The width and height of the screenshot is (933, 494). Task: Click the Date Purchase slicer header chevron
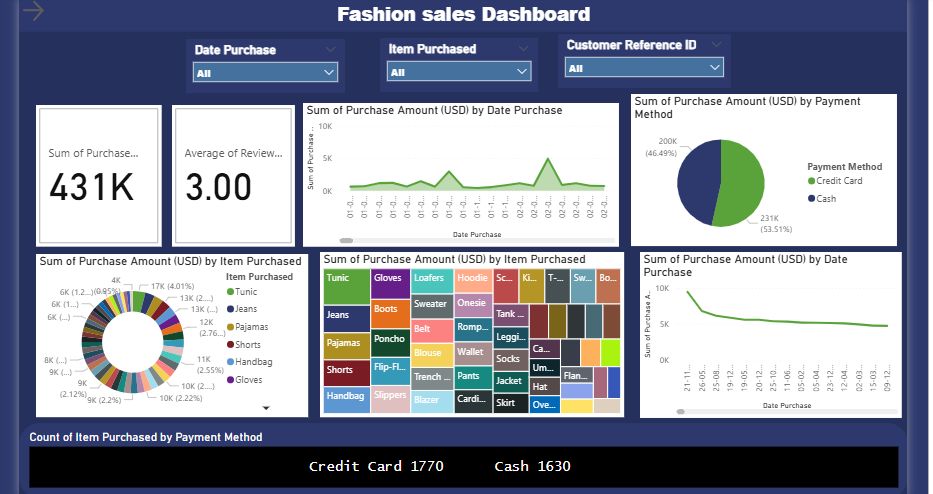click(330, 49)
